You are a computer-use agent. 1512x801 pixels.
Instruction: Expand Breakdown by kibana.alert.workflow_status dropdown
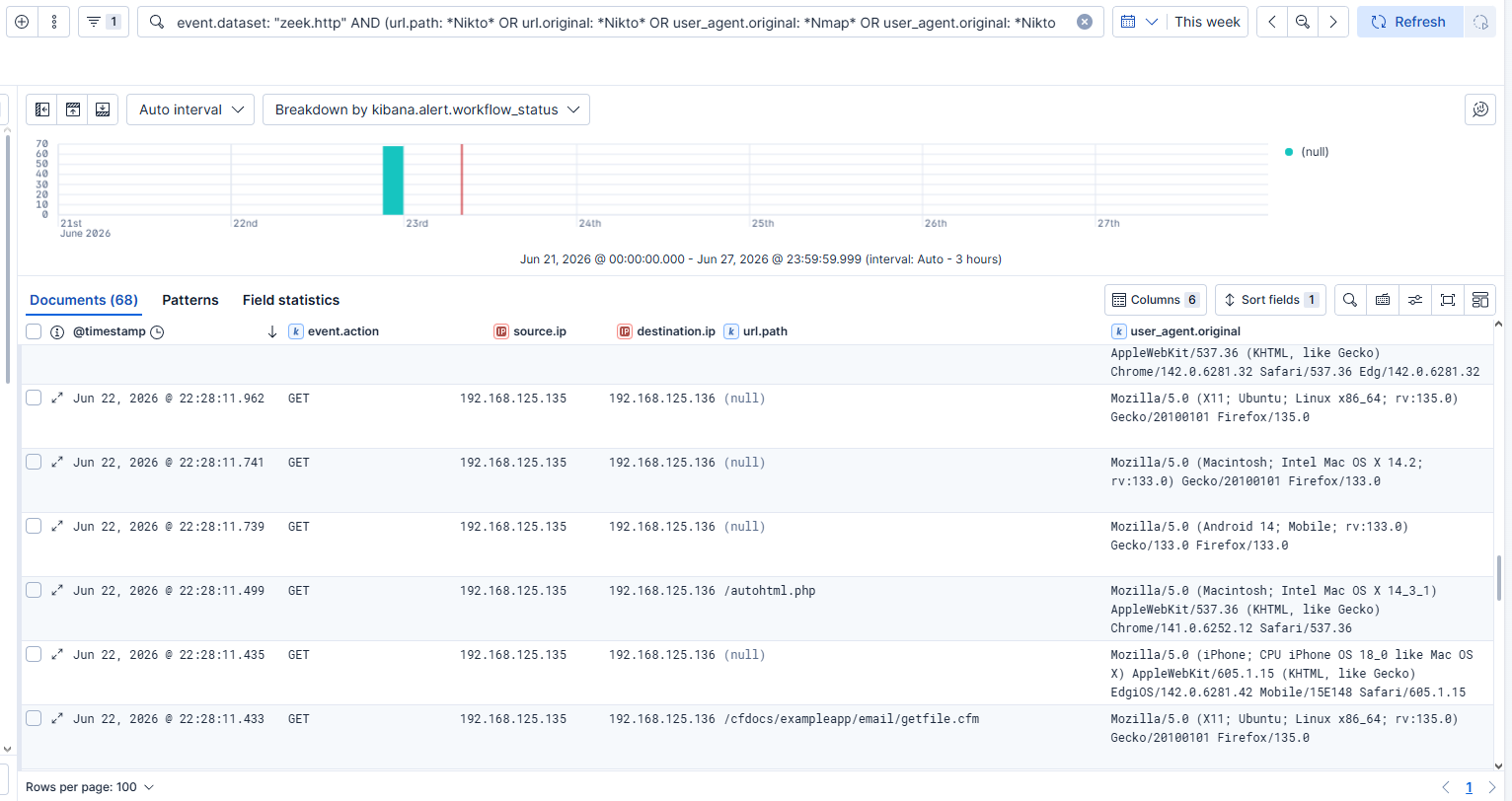426,109
